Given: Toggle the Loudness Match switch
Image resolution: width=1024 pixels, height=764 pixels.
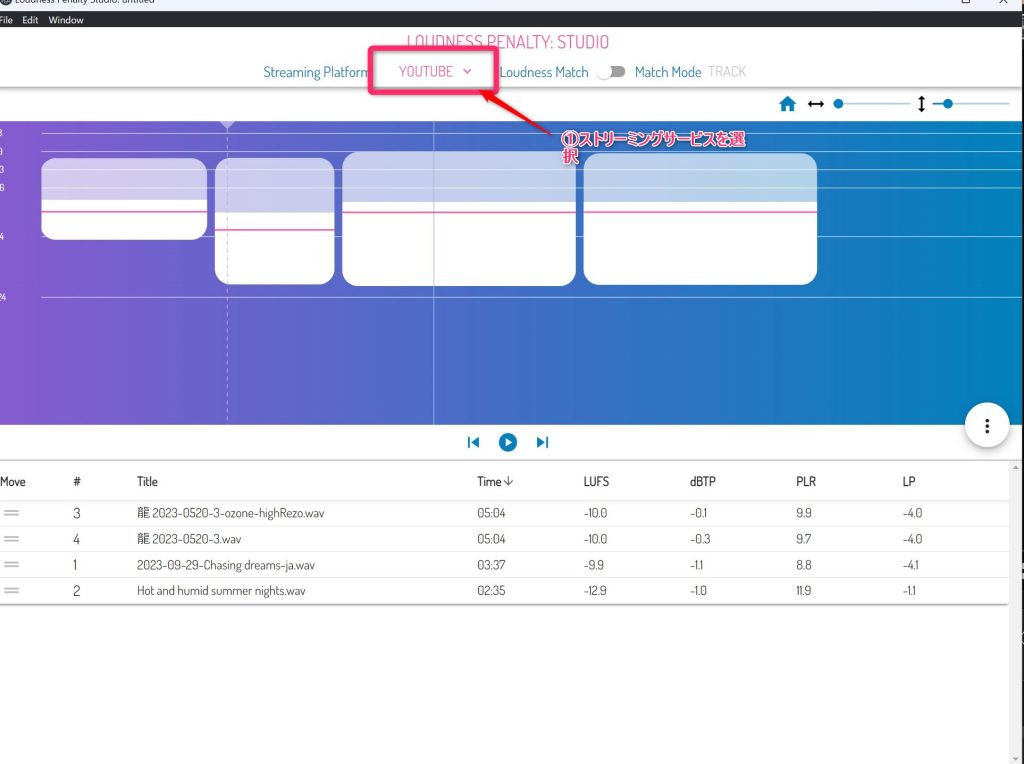Looking at the screenshot, I should pyautogui.click(x=611, y=72).
